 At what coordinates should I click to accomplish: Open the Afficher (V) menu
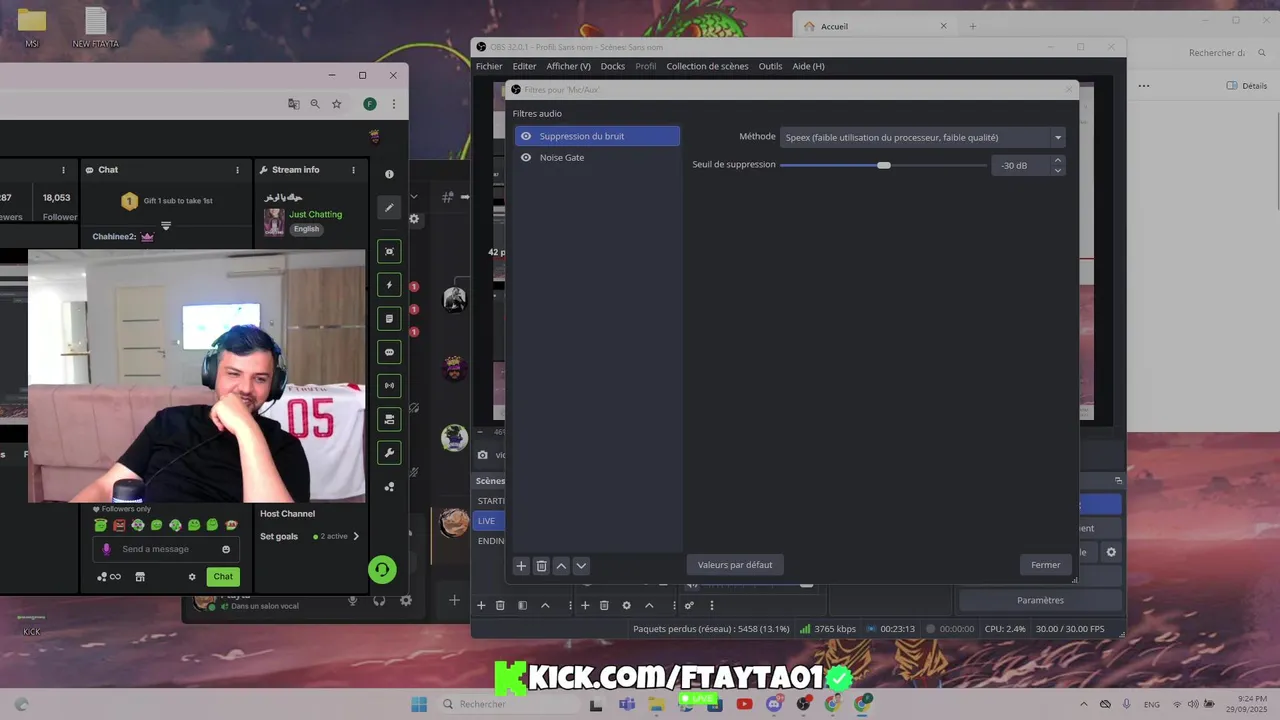568,66
